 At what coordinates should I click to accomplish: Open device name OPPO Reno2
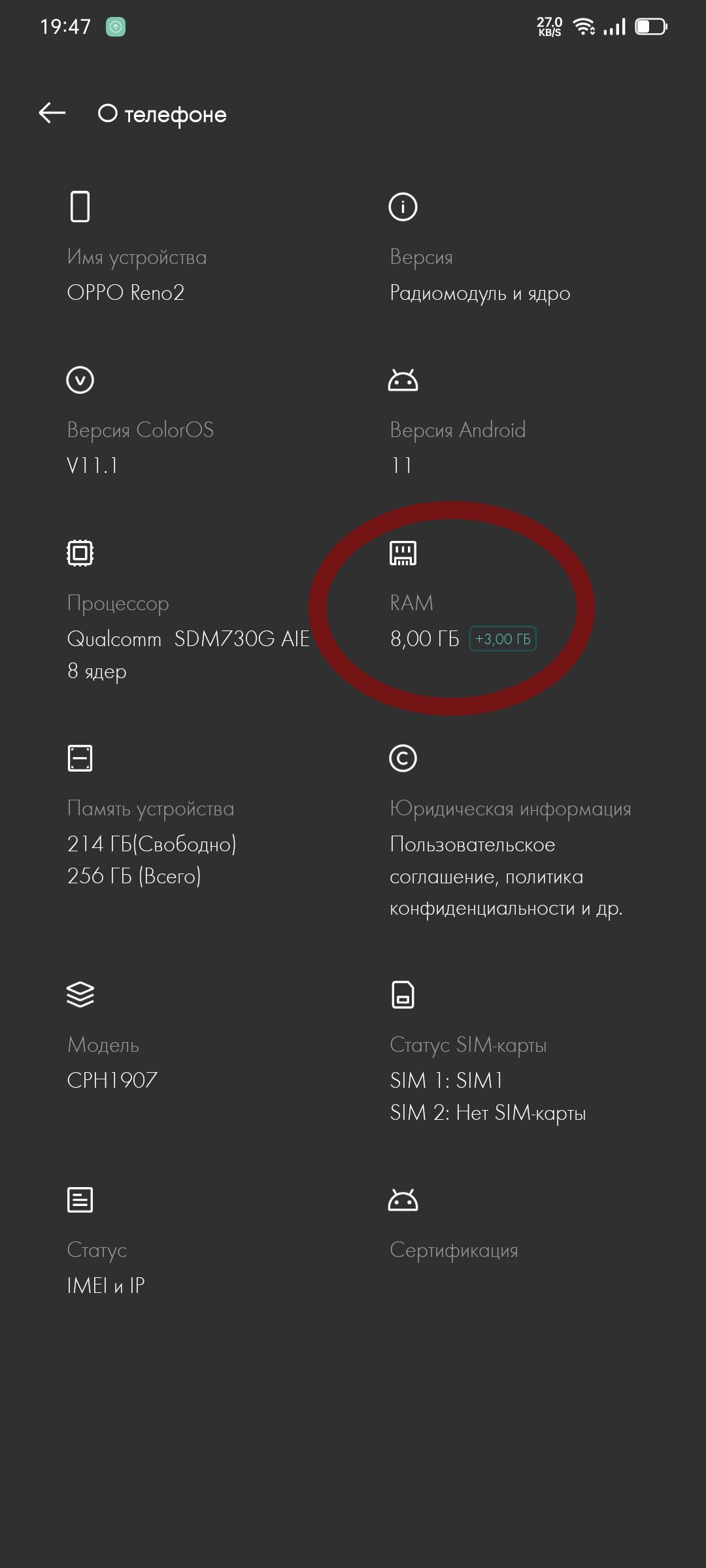pyautogui.click(x=126, y=292)
